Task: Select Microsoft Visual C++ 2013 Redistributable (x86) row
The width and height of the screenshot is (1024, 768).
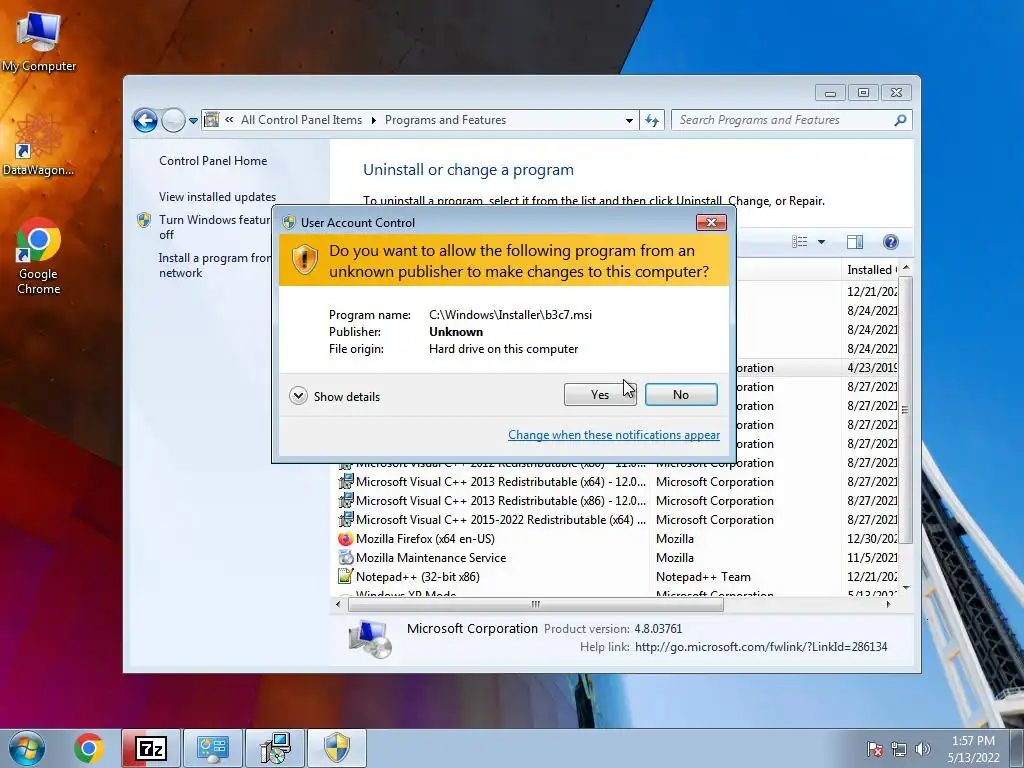Action: pyautogui.click(x=617, y=501)
